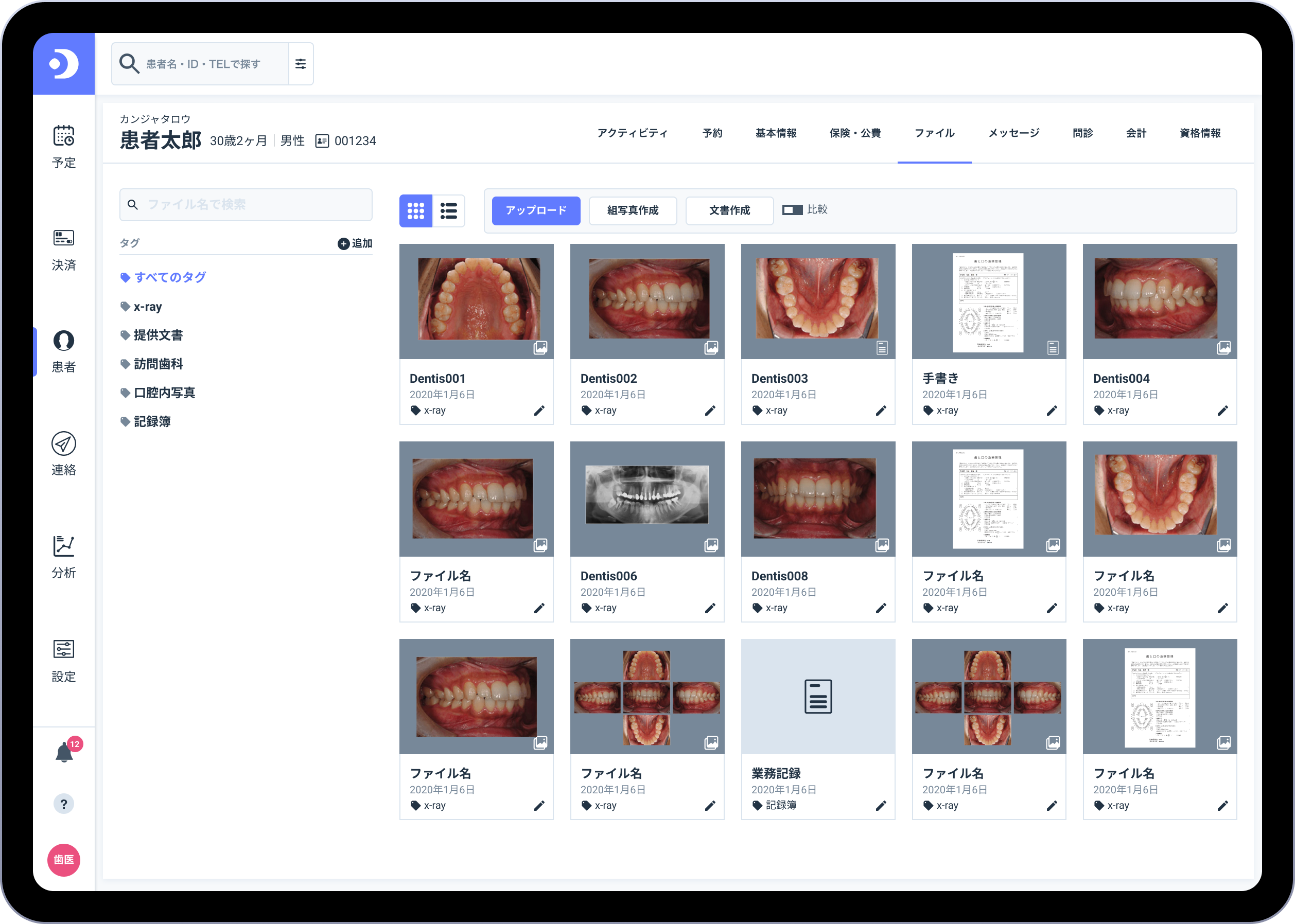The image size is (1295, 924).
Task: Open the 予定 schedule icon in sidebar
Action: point(64,136)
